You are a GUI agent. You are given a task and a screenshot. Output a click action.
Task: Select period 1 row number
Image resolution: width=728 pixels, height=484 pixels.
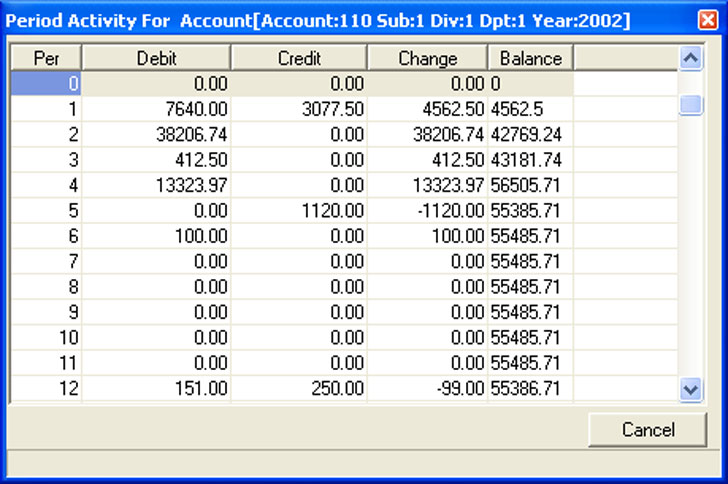pyautogui.click(x=46, y=109)
